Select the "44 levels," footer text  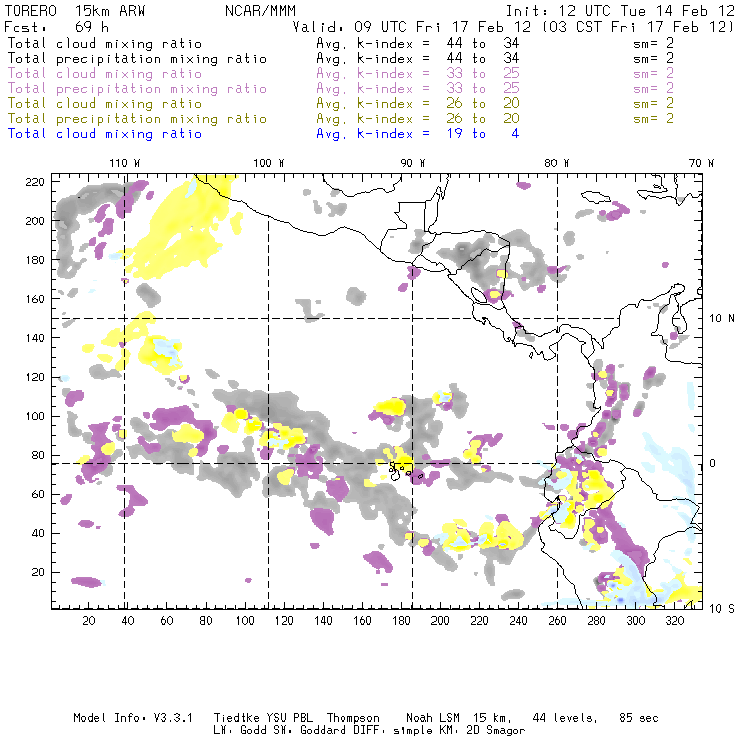[565, 718]
